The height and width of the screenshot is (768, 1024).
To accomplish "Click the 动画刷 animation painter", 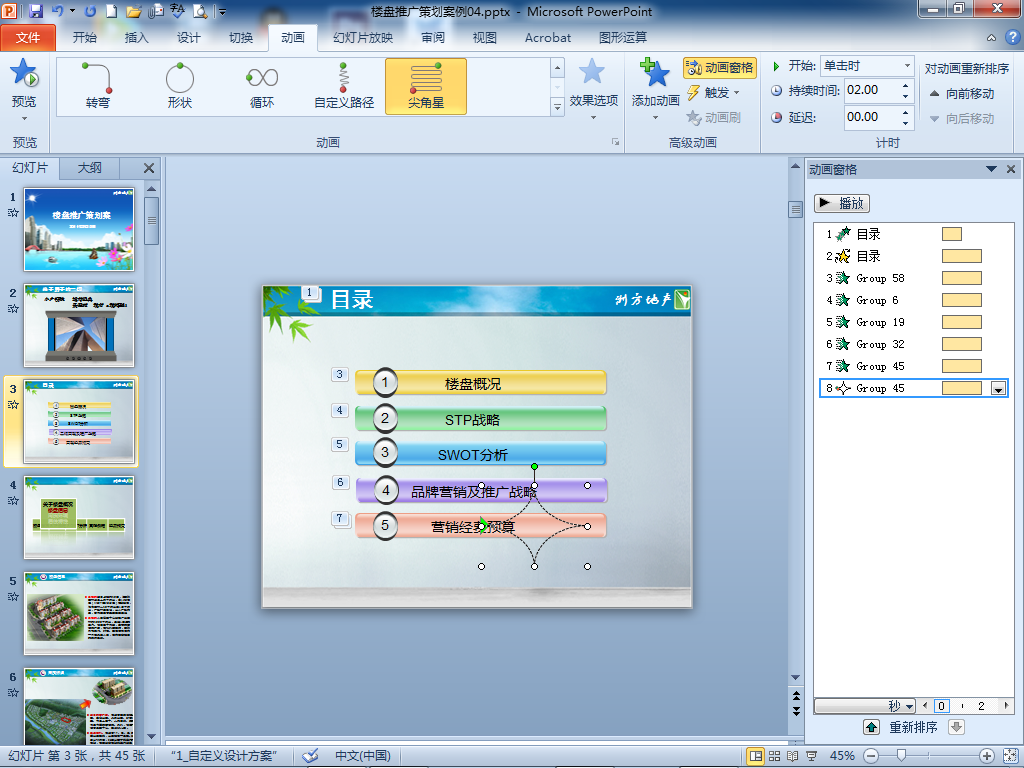I will [x=713, y=118].
